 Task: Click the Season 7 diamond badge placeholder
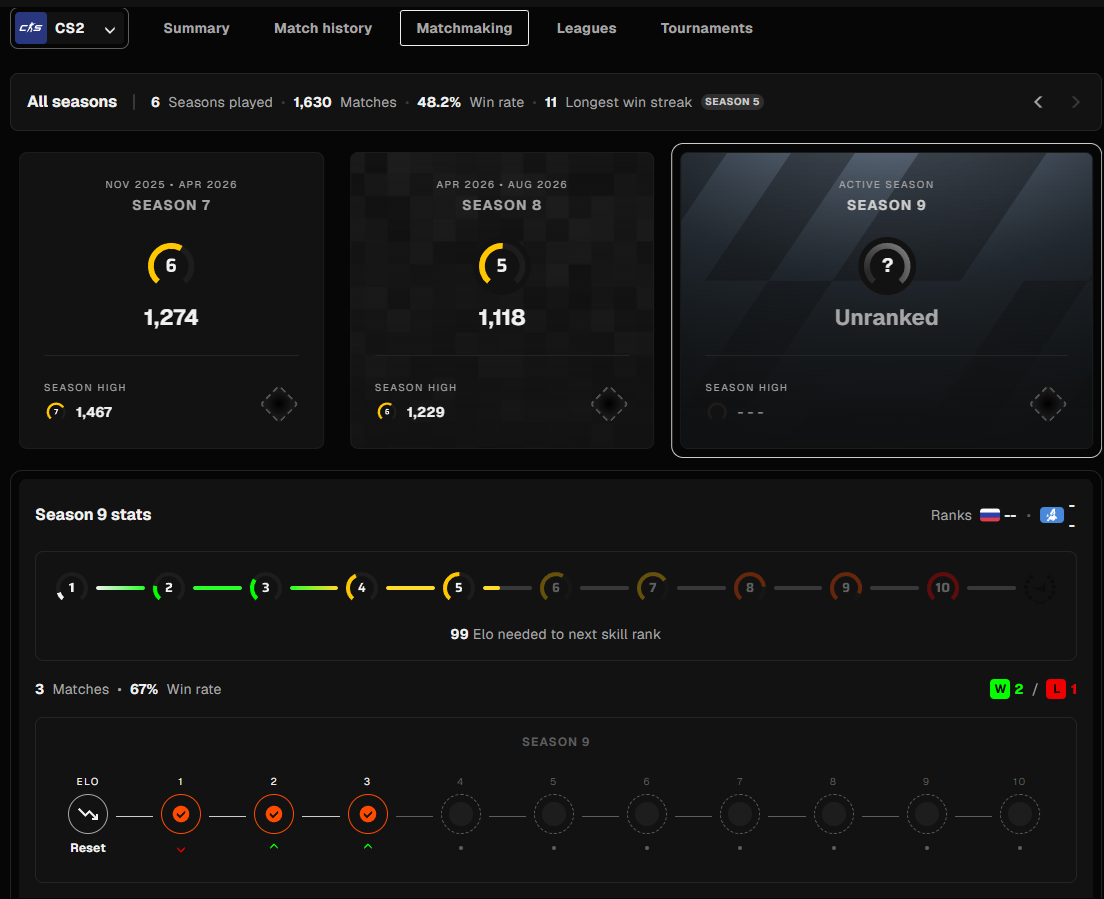click(279, 404)
